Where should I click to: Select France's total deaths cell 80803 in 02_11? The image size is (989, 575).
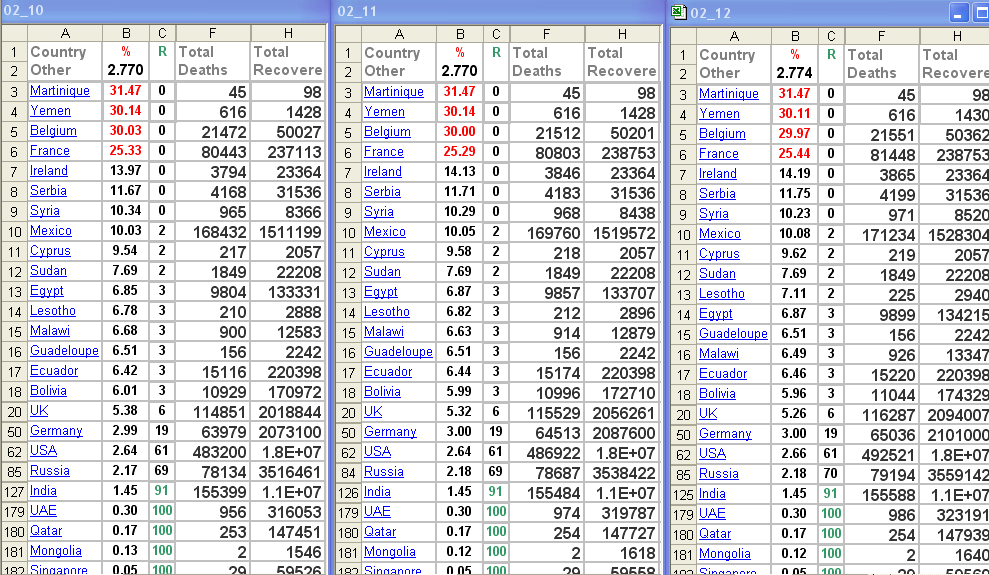point(546,152)
